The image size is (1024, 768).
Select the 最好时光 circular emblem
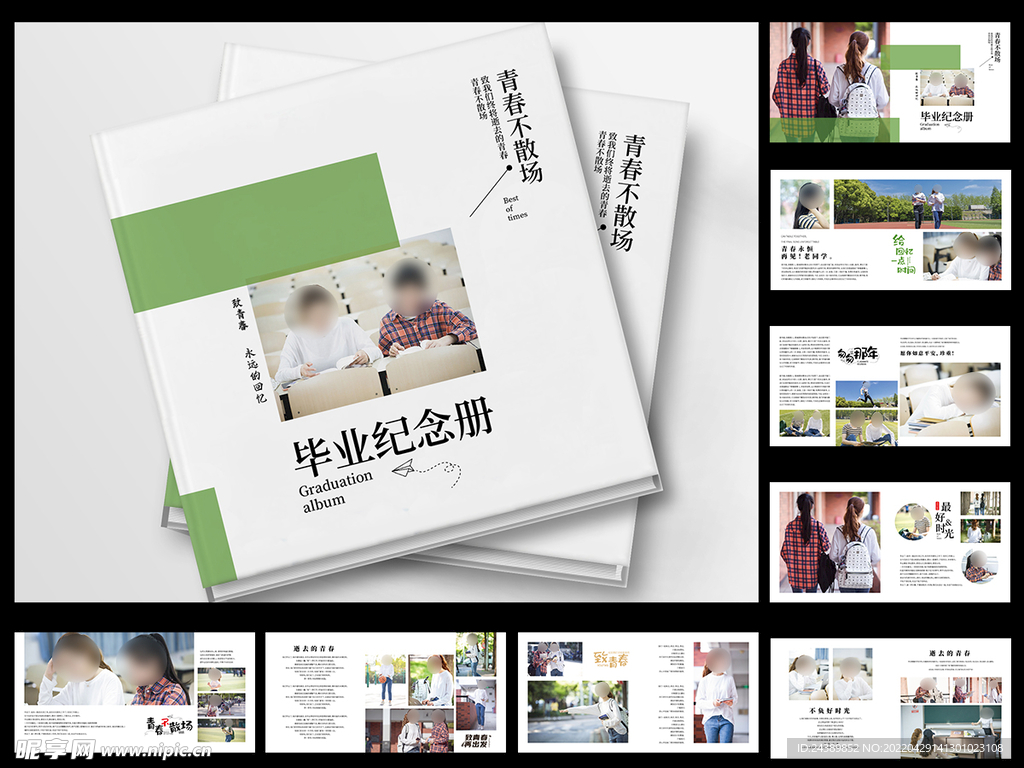point(943,518)
